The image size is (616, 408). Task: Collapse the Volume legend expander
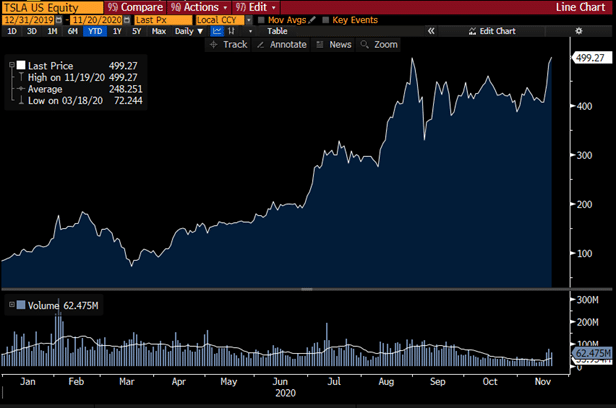[12, 305]
